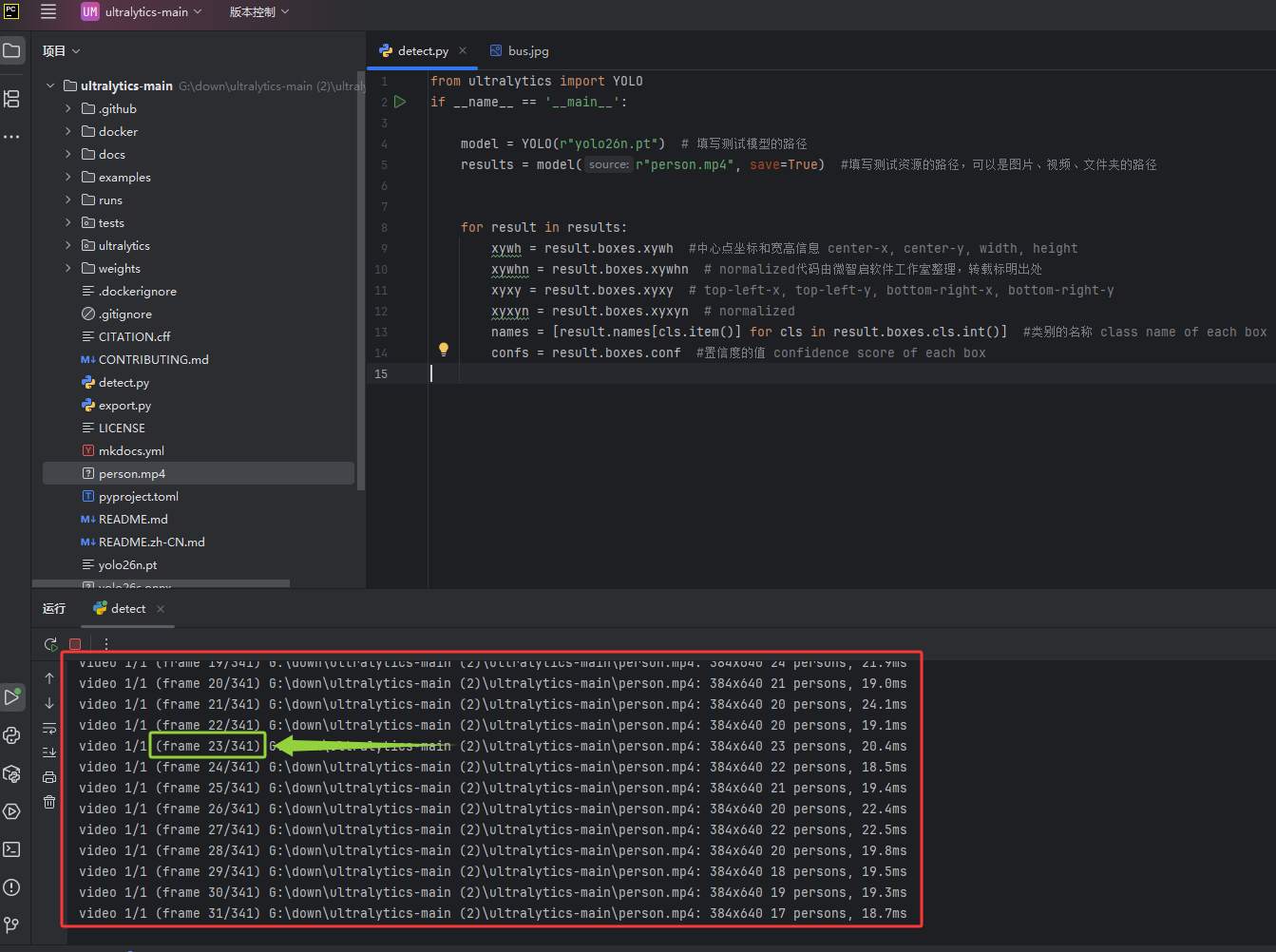Click the PyCharm logo icon
Screen dimensions: 1276x952
11,11
